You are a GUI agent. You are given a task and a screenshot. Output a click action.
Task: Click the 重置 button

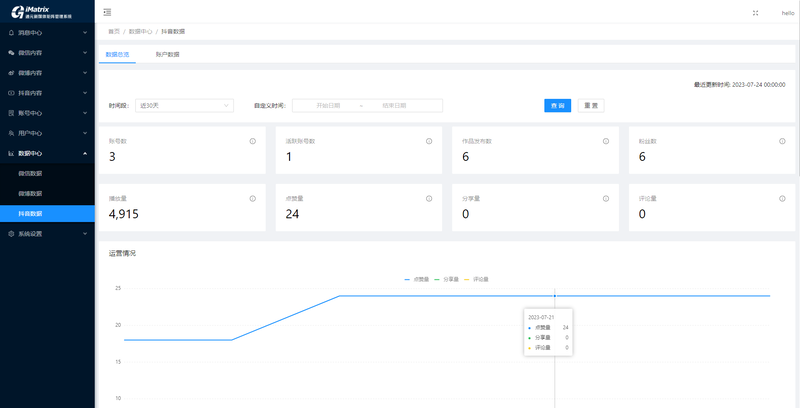(591, 105)
